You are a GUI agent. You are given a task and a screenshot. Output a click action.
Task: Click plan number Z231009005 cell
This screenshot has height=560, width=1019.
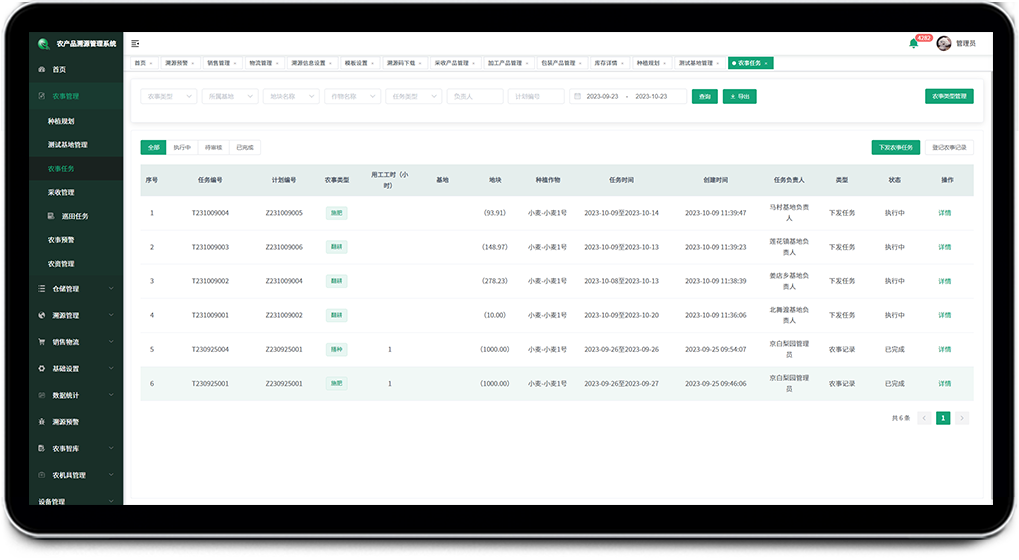[x=284, y=213]
